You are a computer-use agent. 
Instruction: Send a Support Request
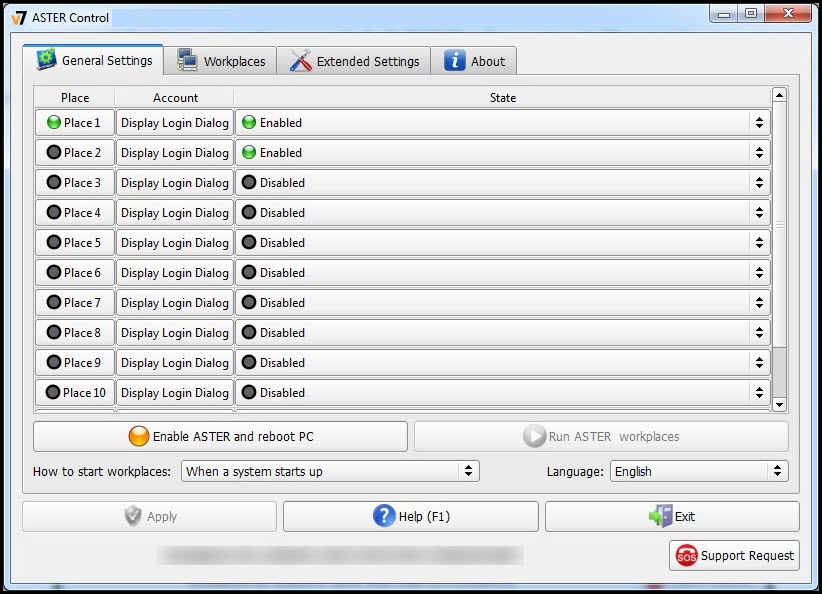(734, 555)
